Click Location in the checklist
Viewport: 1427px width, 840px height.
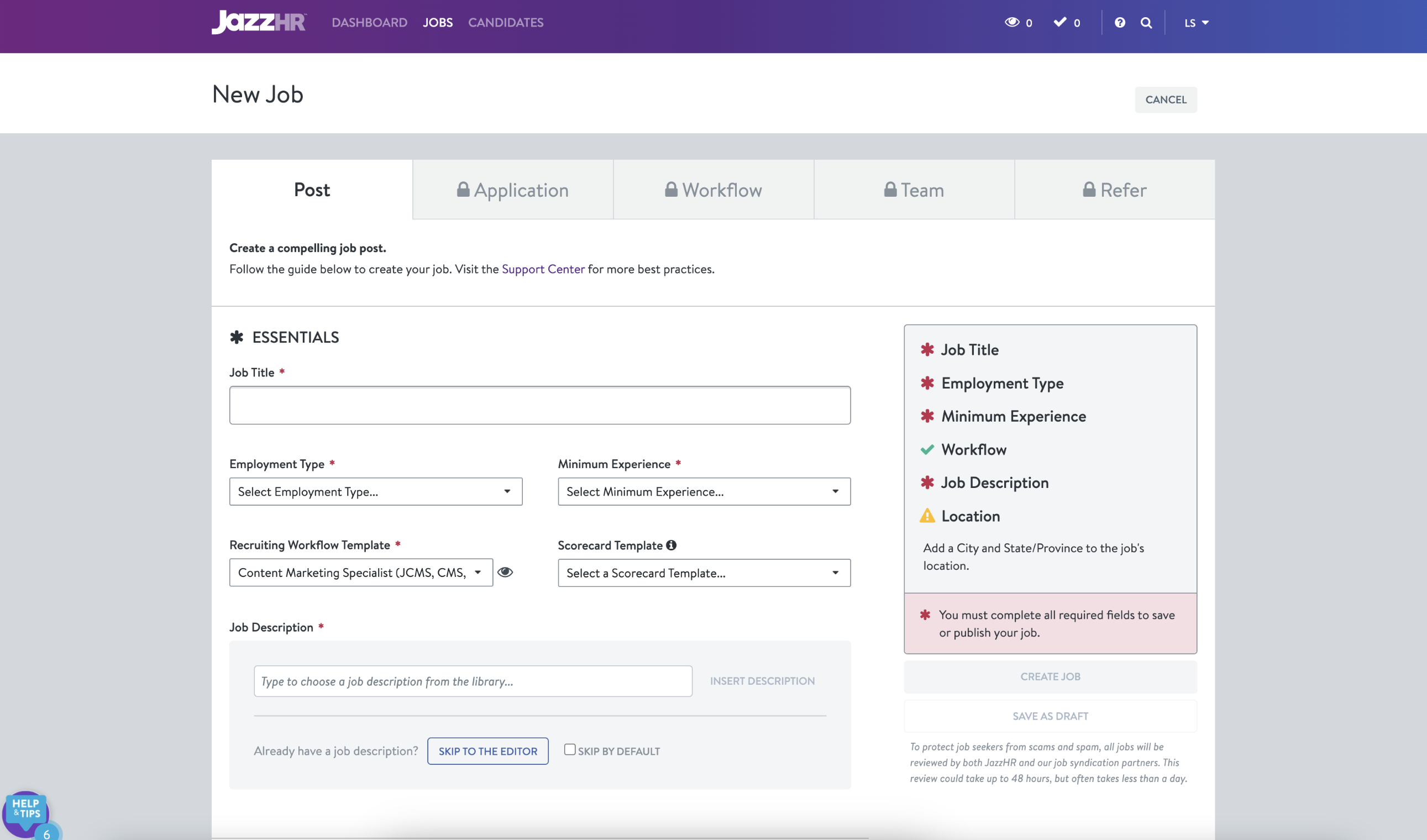coord(970,516)
